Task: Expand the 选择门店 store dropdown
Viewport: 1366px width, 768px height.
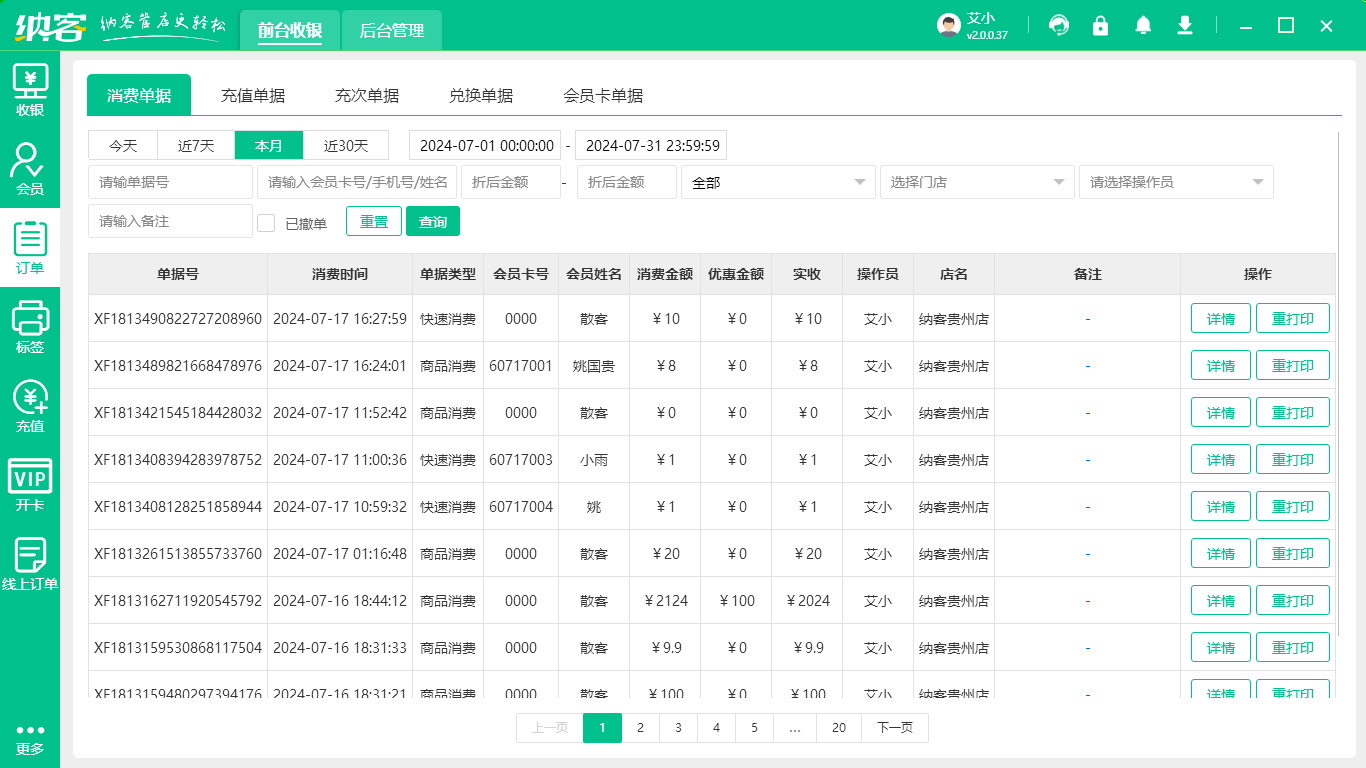Action: click(977, 182)
